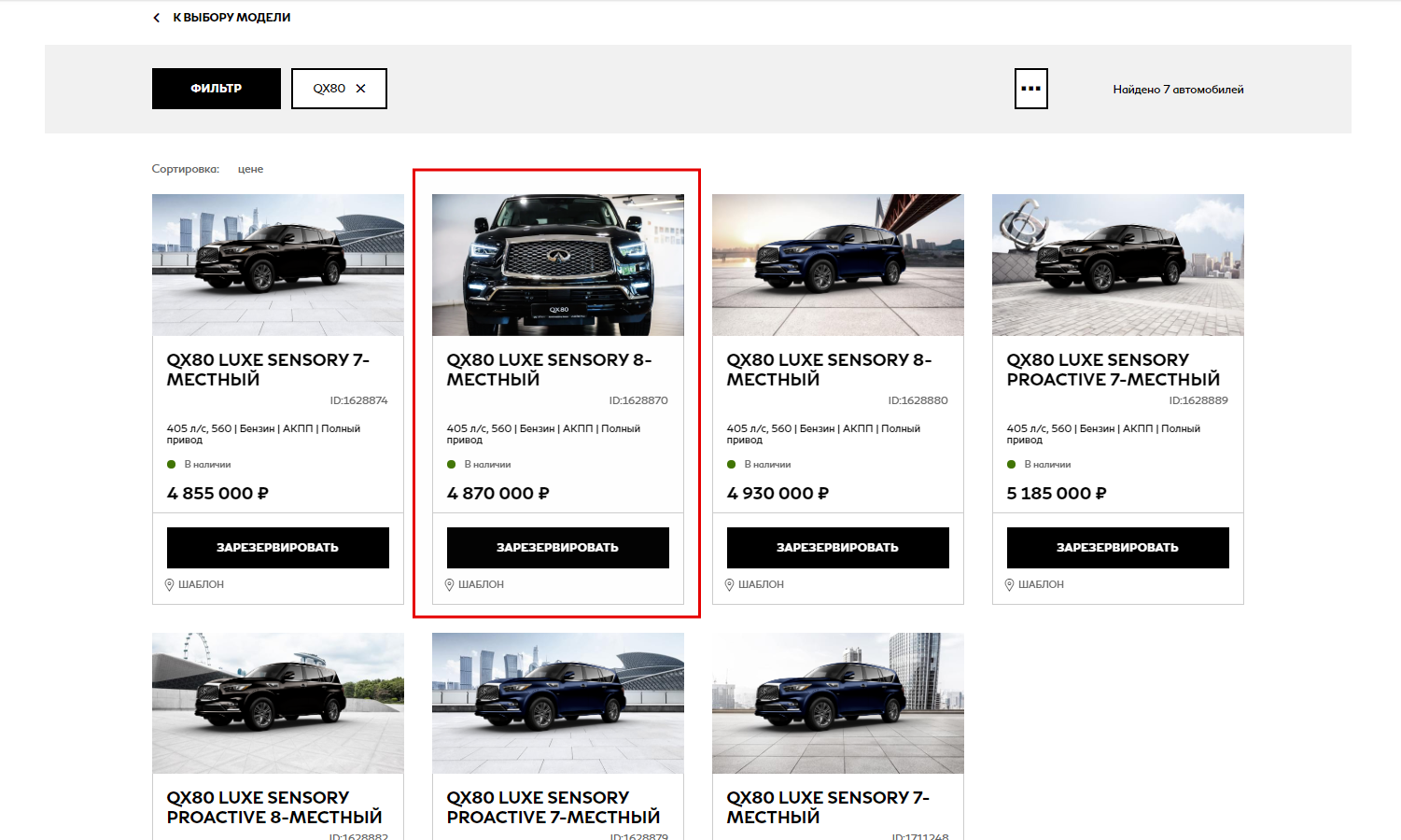Reserve the car priced 4 855 000 ₽
The height and width of the screenshot is (840, 1401).
pos(278,548)
